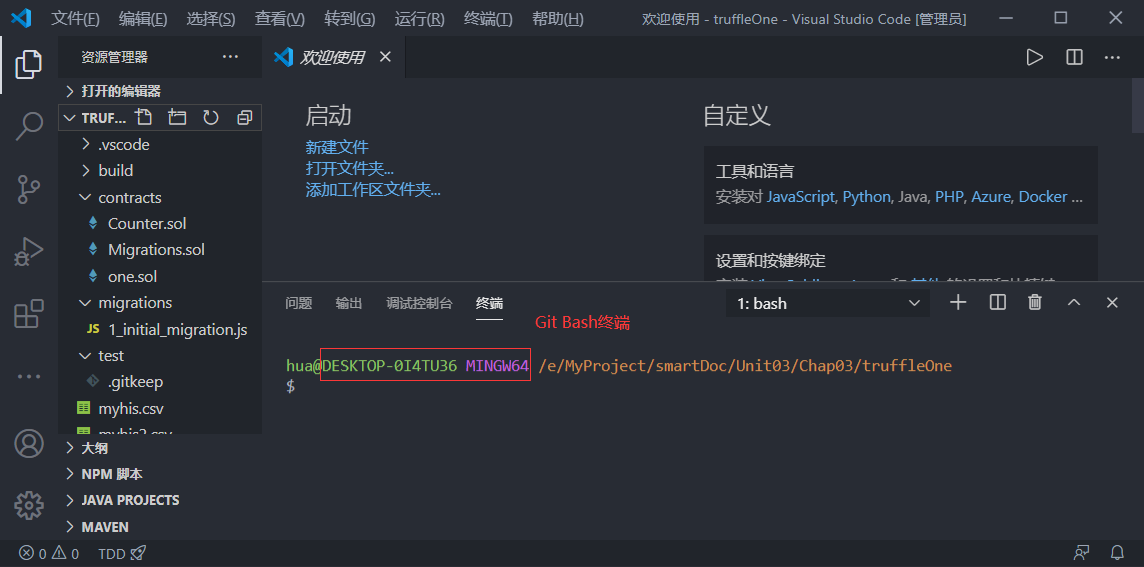This screenshot has height=567, width=1144.
Task: Expand the NPM 脚本 section
Action: (160, 474)
